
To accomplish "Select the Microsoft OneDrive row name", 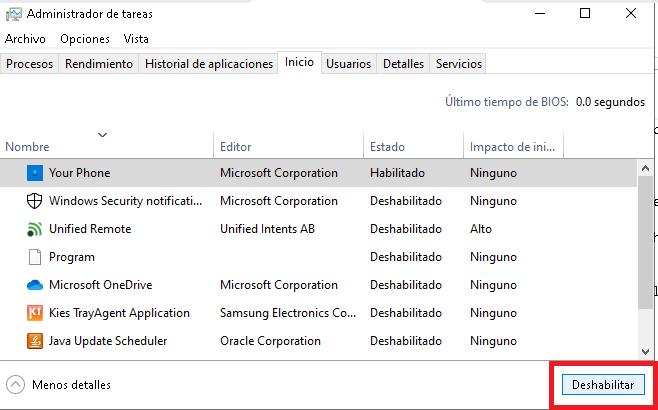I will (100, 285).
